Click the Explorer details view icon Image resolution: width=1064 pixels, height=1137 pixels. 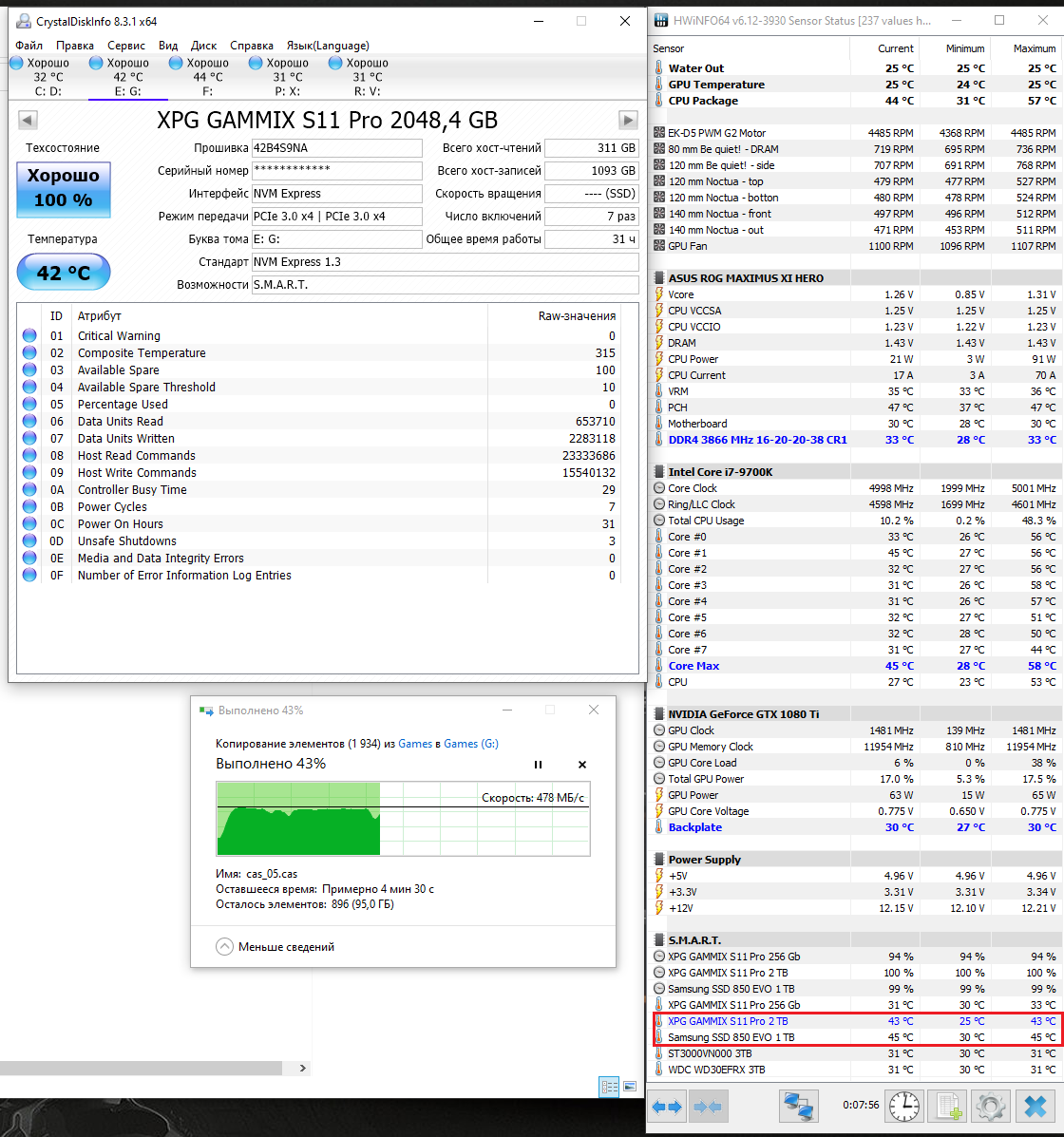tap(609, 1087)
